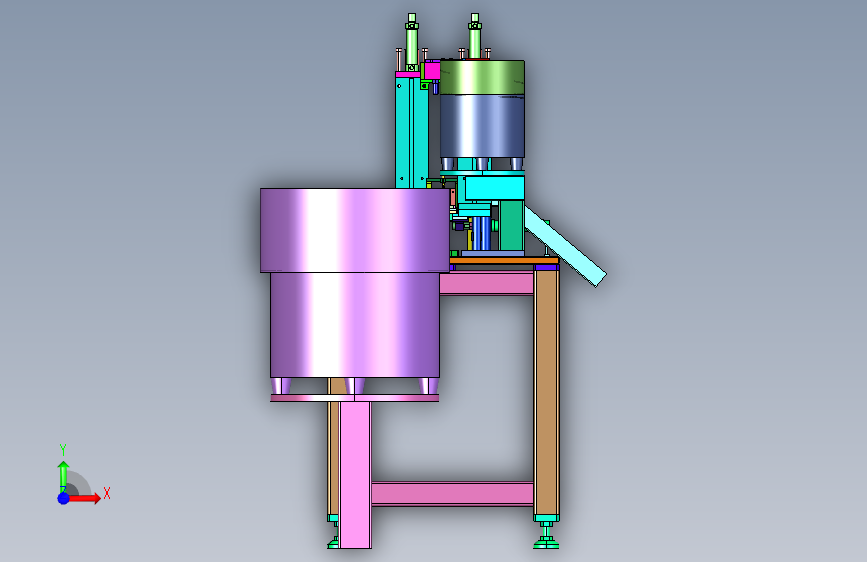This screenshot has width=867, height=562.
Task: Select the lower pink horizontal crossbar
Action: (452, 494)
